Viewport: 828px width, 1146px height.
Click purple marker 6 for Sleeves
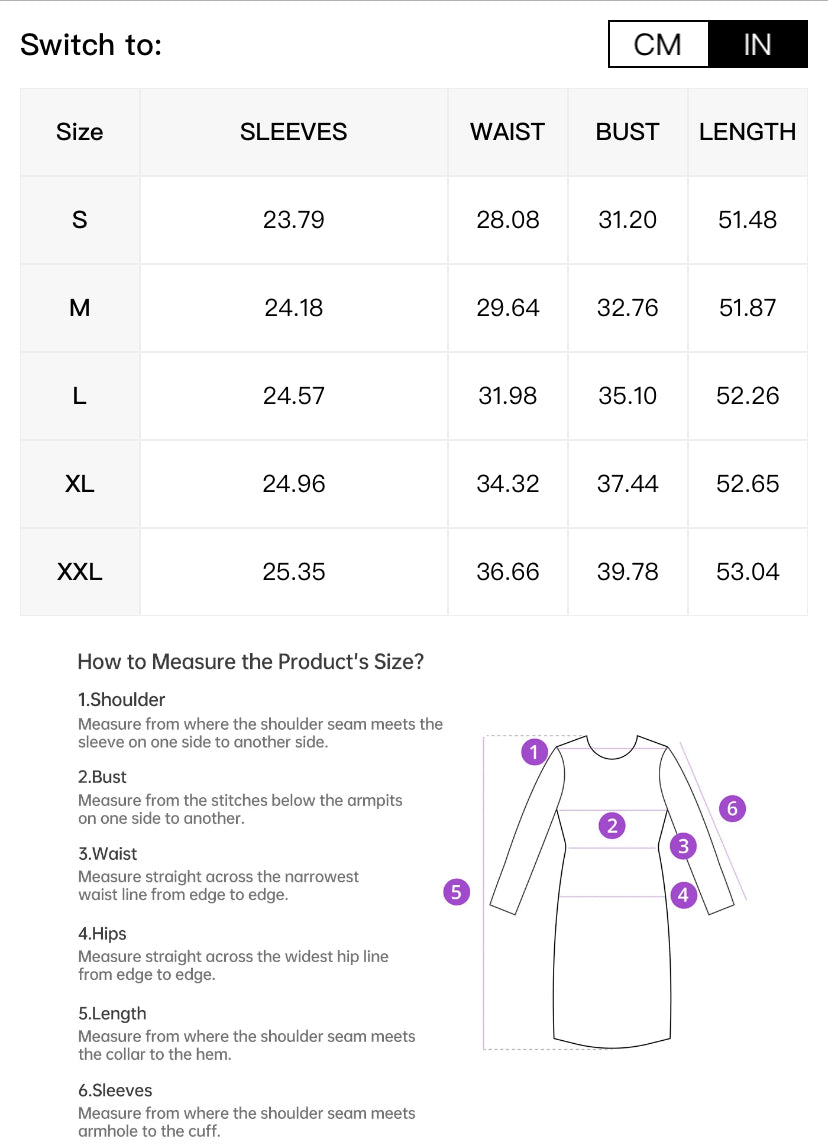[x=732, y=808]
